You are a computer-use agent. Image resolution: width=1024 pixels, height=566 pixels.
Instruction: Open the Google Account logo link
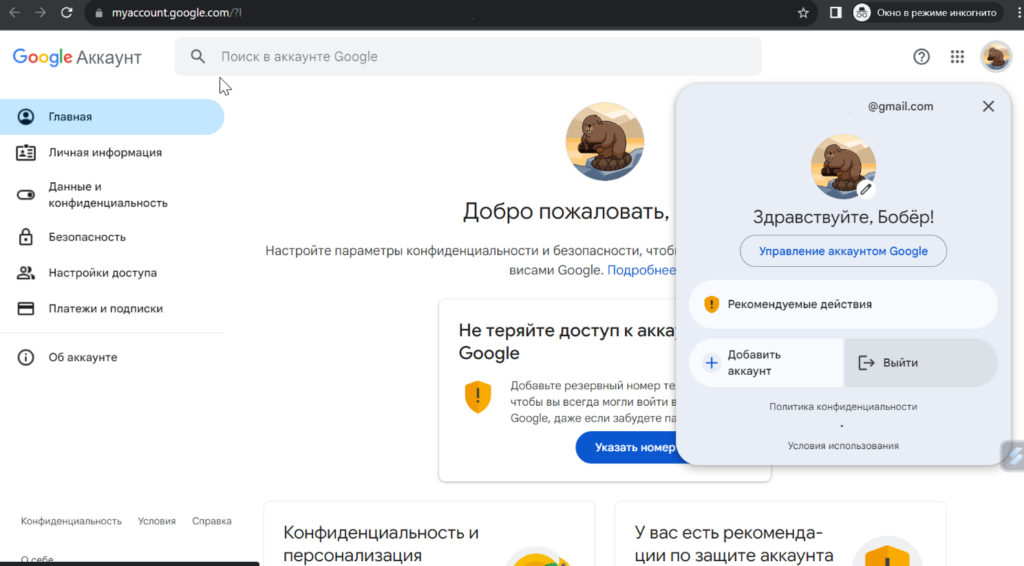click(77, 57)
